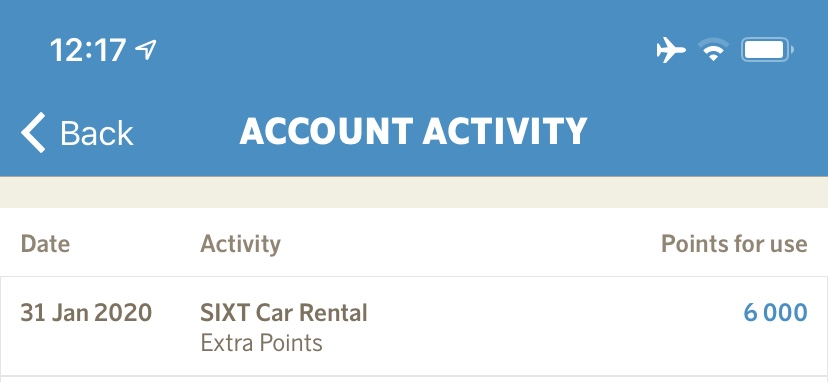This screenshot has width=828, height=382.
Task: Select the Activity column header
Action: coord(240,245)
